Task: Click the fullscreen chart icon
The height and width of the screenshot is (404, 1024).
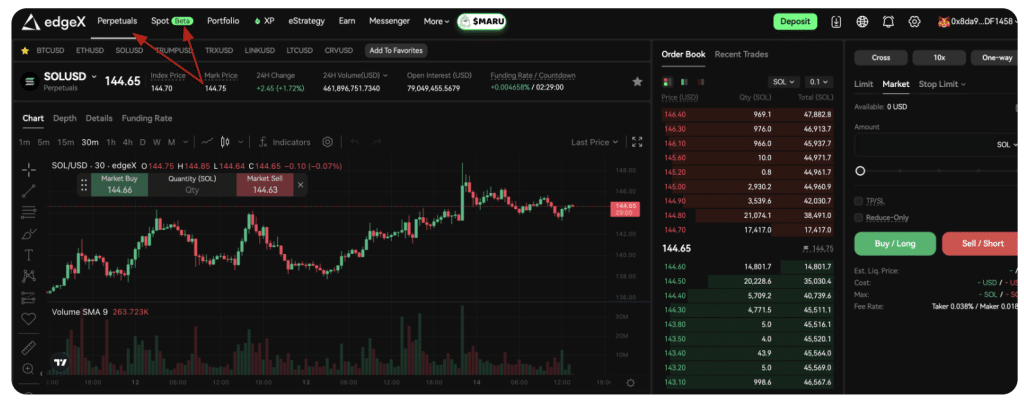Action: [637, 142]
